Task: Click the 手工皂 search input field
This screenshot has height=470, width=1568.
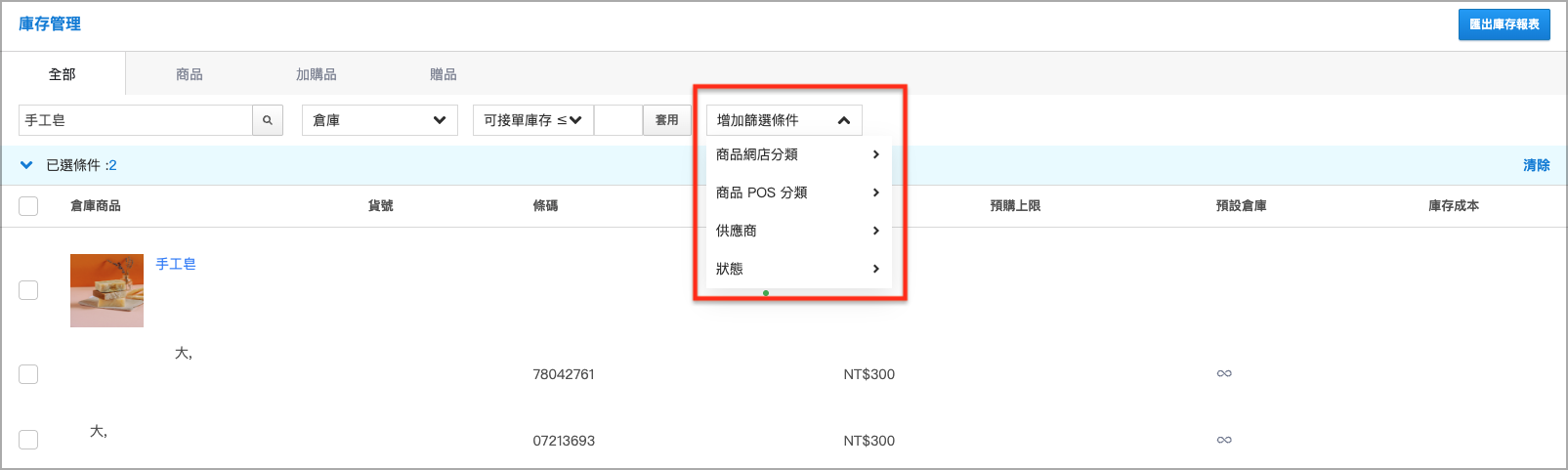Action: 136,120
